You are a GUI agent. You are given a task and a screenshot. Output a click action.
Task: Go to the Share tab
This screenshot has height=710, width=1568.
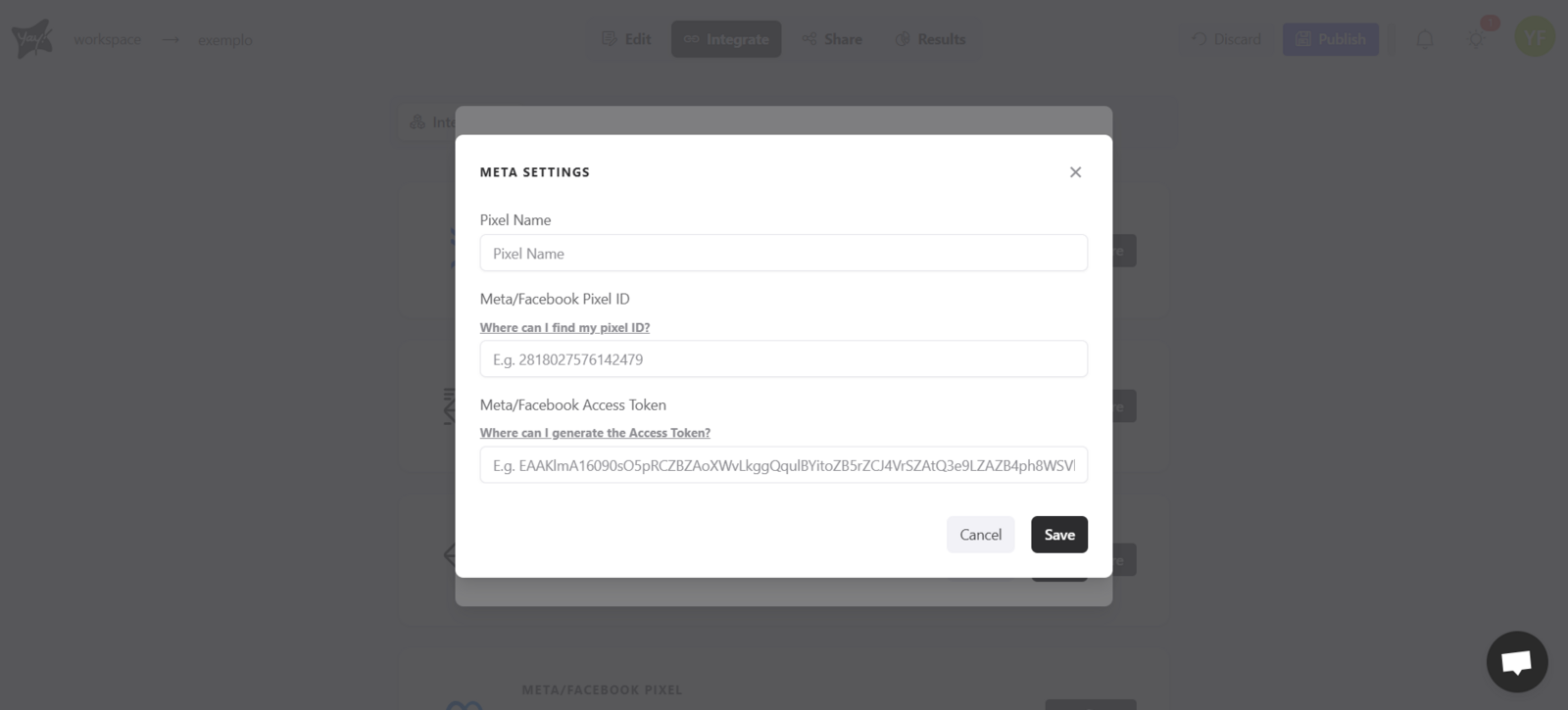pos(832,39)
